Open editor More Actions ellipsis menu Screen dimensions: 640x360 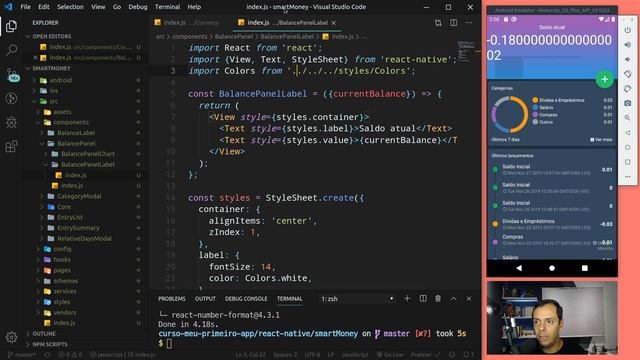pyautogui.click(x=469, y=23)
